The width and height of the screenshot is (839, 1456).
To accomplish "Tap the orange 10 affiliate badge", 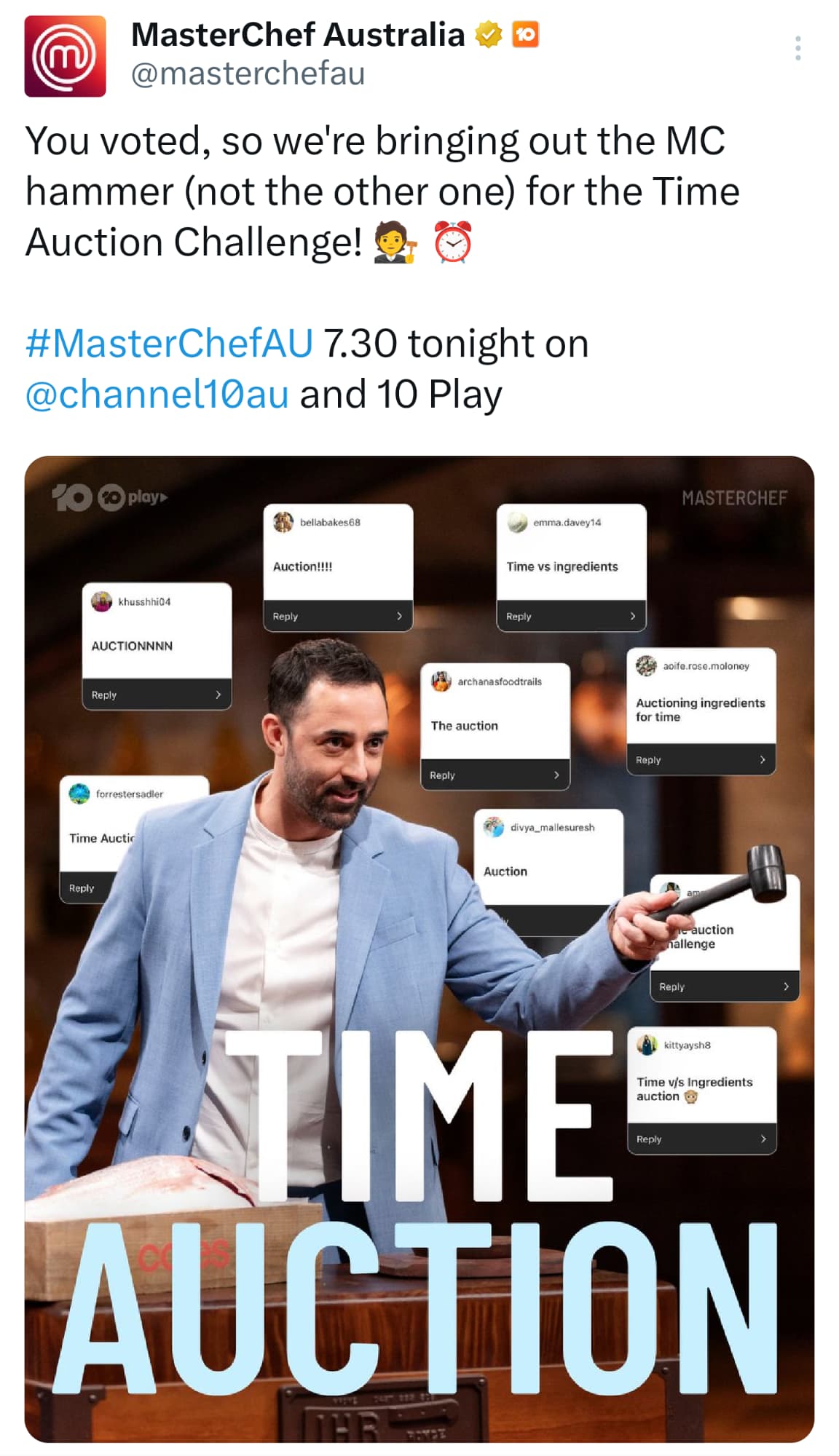I will tap(525, 34).
